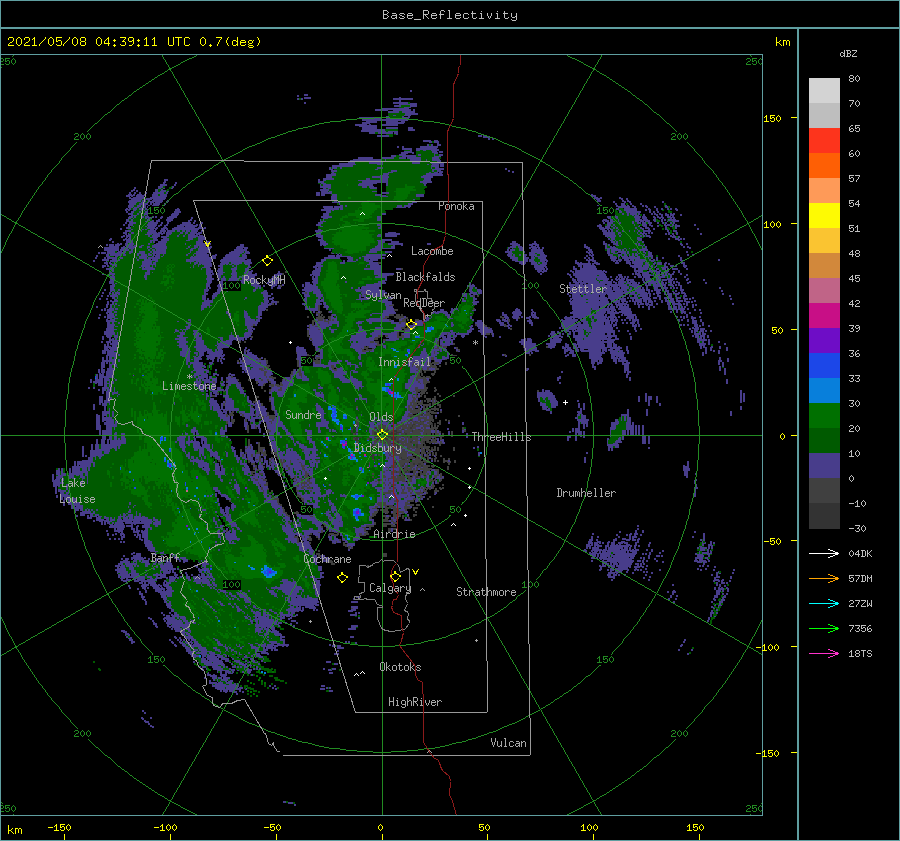Click the Lake Louise label
Screen dimensions: 900x841
coord(77,491)
